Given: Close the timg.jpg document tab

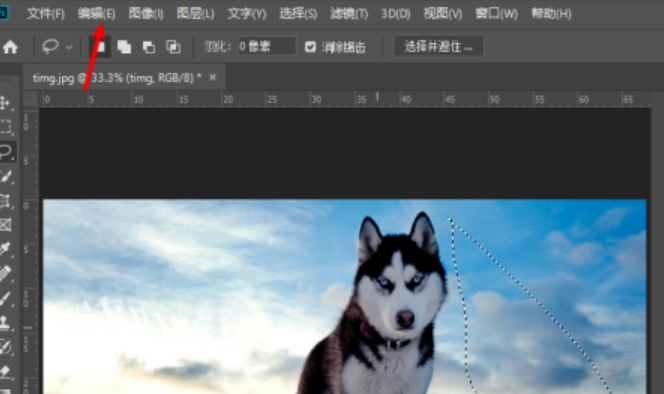Looking at the screenshot, I should (213, 78).
